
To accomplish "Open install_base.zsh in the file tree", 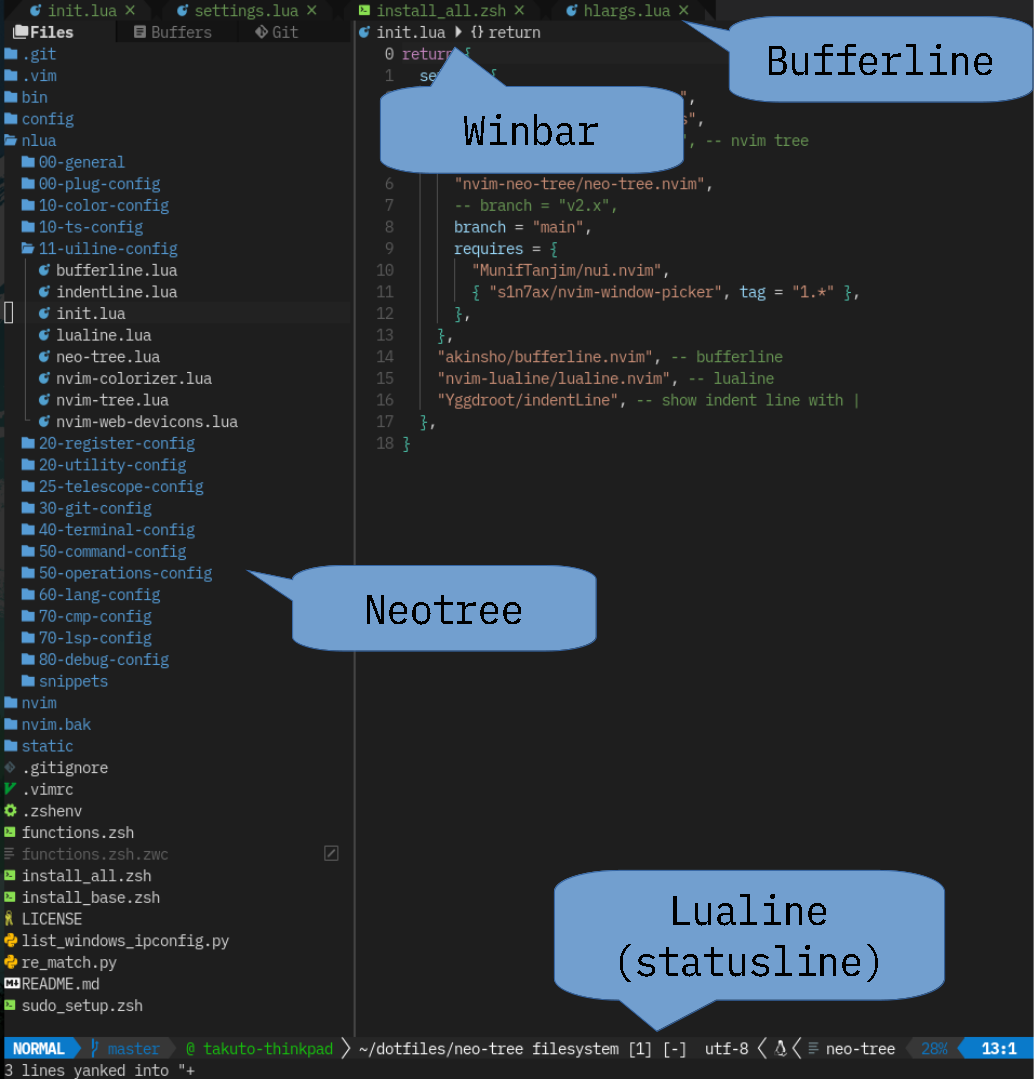I will 90,897.
